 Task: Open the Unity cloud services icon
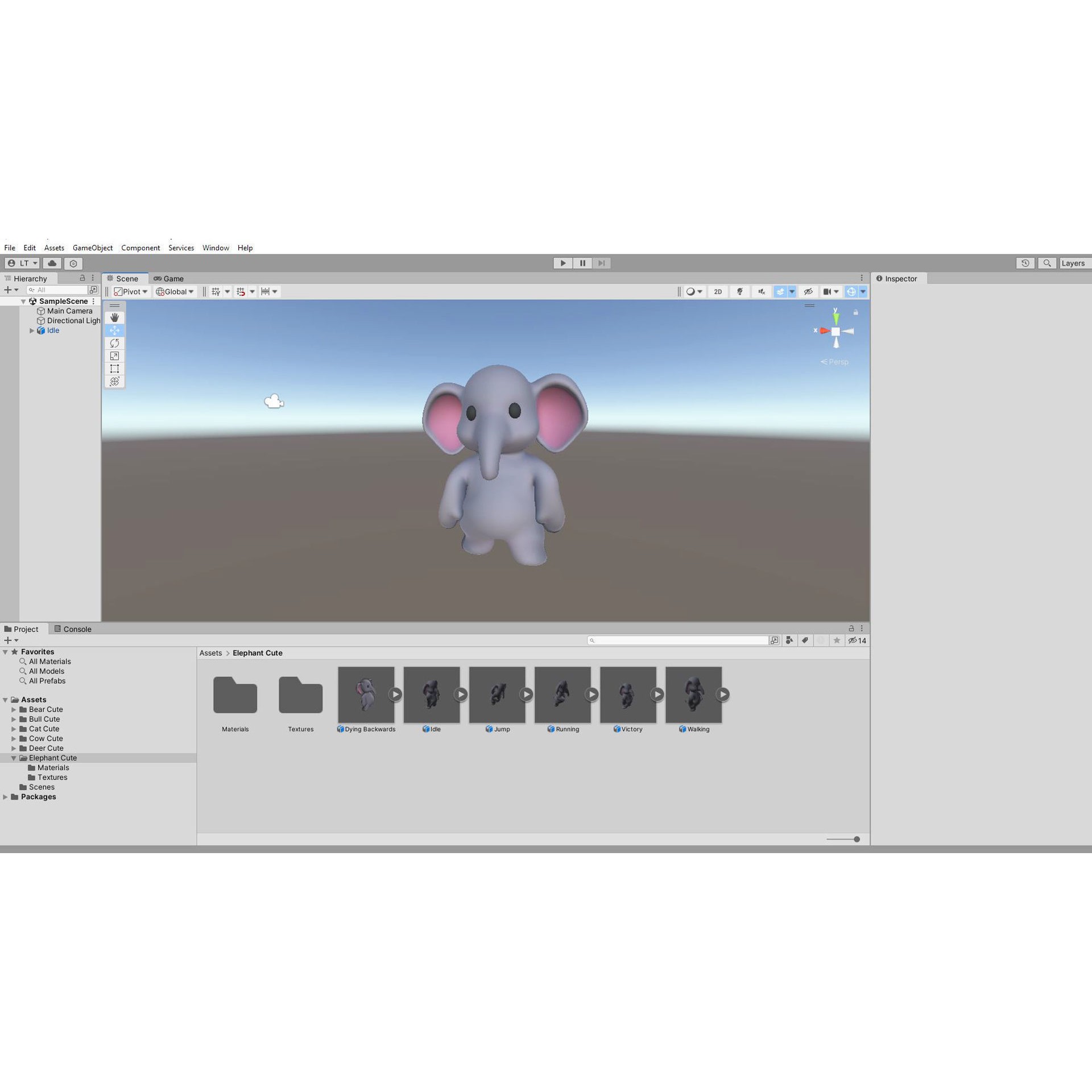pos(51,263)
